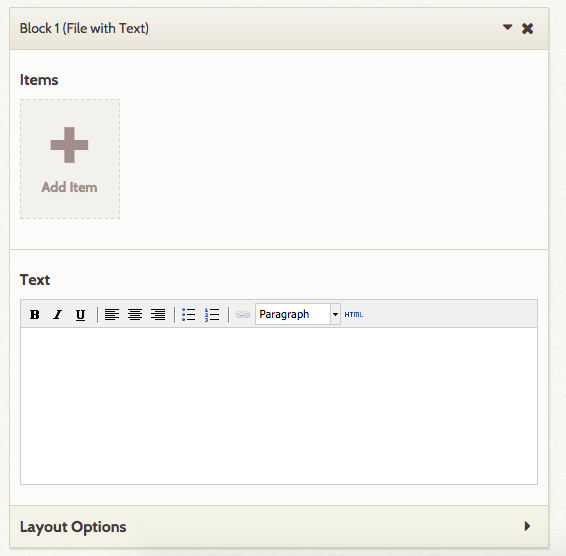Click the insert link icon
Screen dimensions: 566x556
click(242, 314)
